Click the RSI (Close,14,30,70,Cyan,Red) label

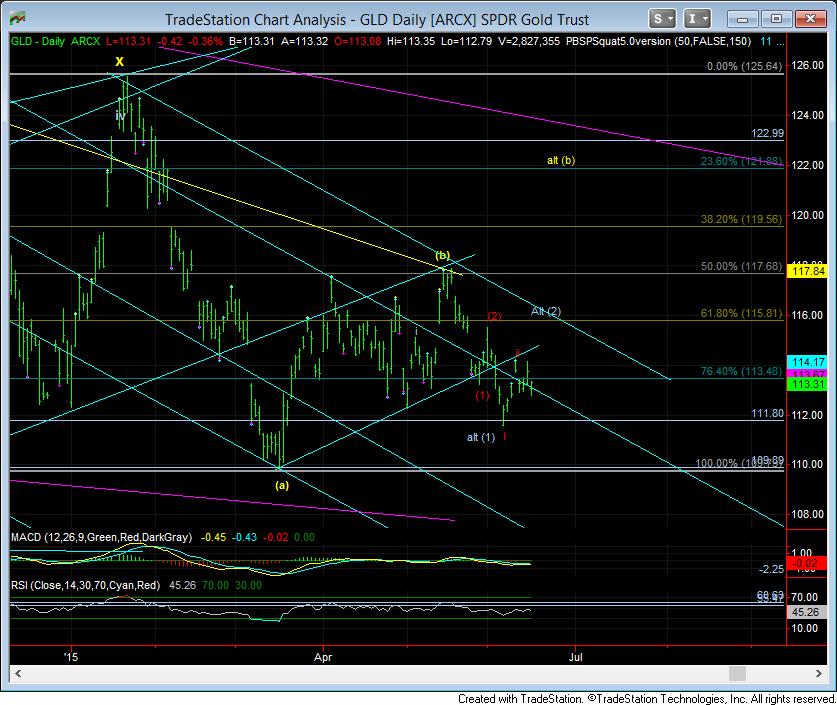point(85,585)
